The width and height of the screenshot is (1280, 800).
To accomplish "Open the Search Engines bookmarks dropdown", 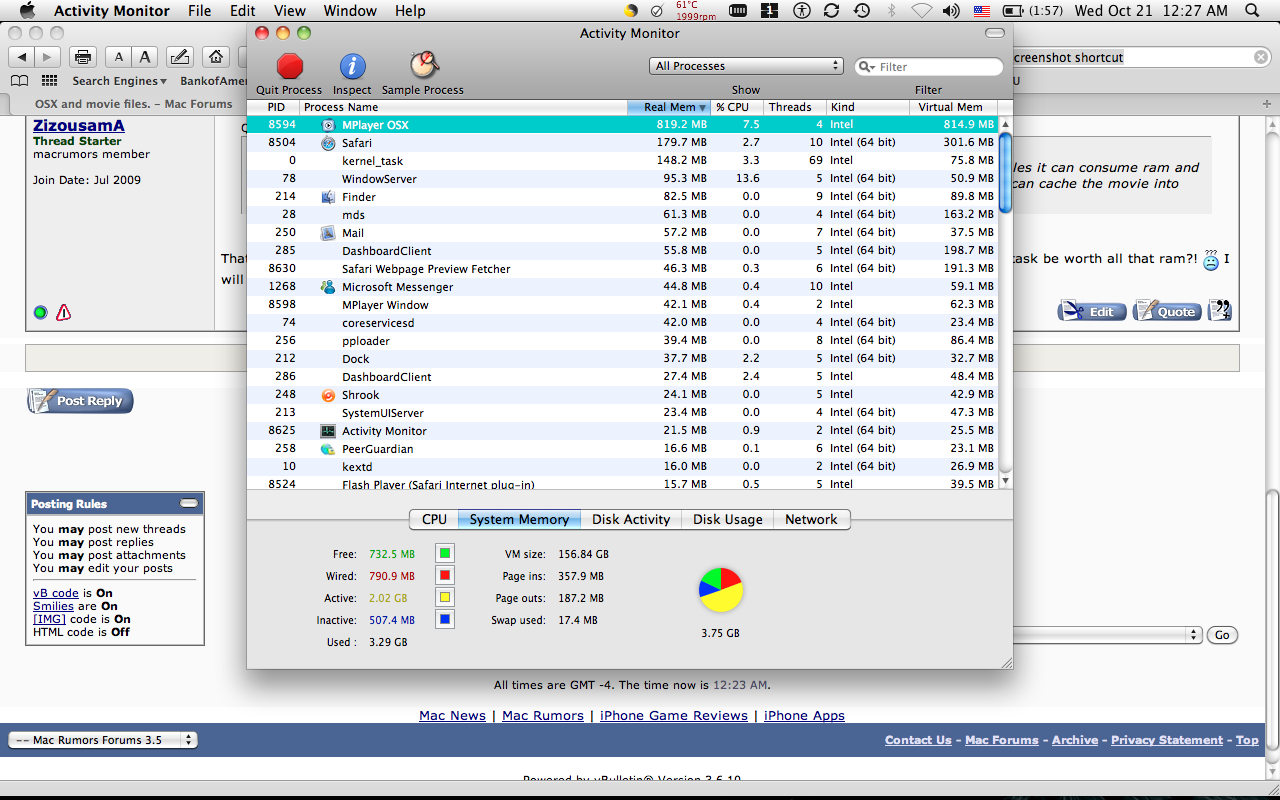I will pyautogui.click(x=119, y=81).
